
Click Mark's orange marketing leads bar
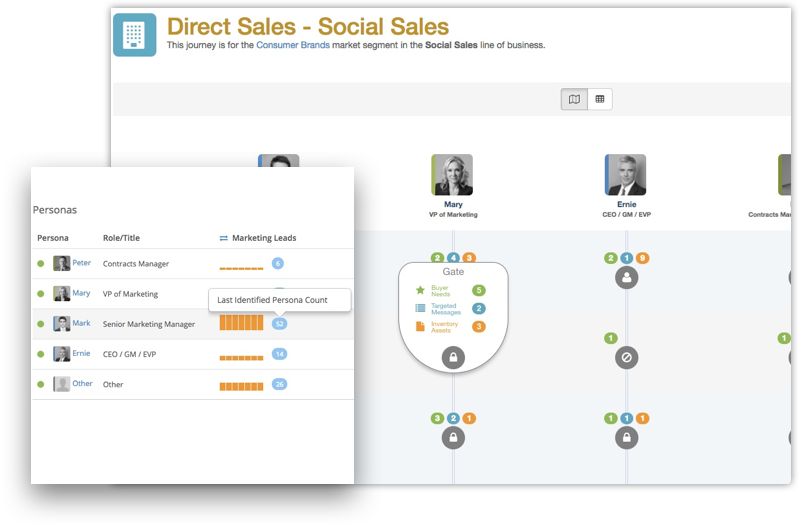click(x=242, y=323)
